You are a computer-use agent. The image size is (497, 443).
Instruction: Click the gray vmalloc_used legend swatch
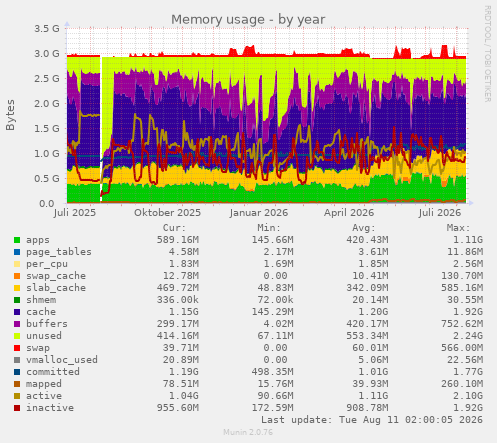coord(17,360)
